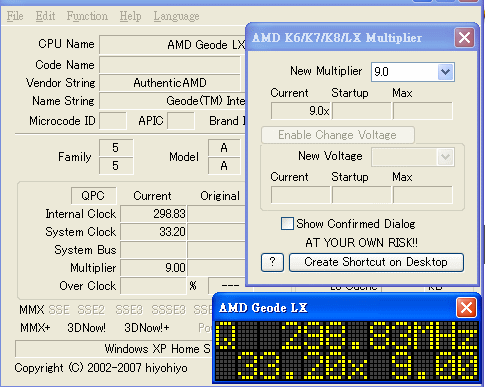Click the Current multiplier 9.0x field
This screenshot has width=485, height=387.
(x=301, y=111)
